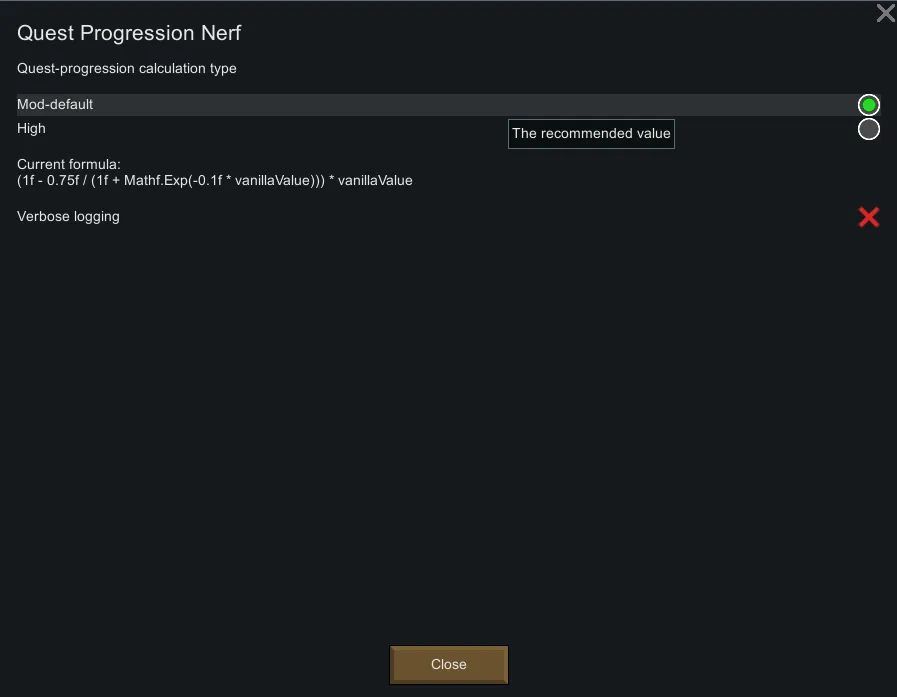The height and width of the screenshot is (697, 897).
Task: Click the Mod-default option label
Action: tap(55, 104)
